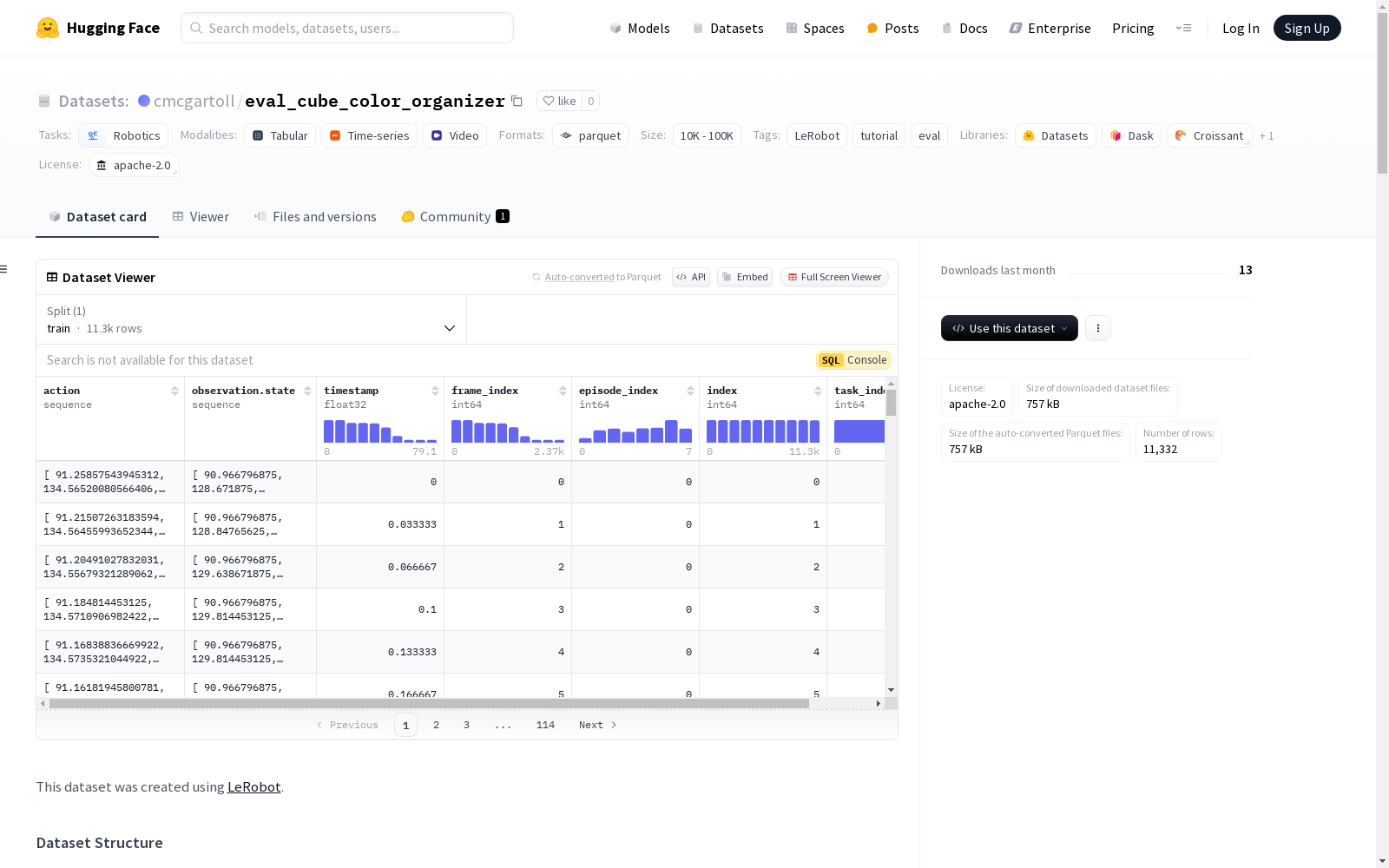Click the Hugging Face logo icon
1389x868 pixels.
48,28
